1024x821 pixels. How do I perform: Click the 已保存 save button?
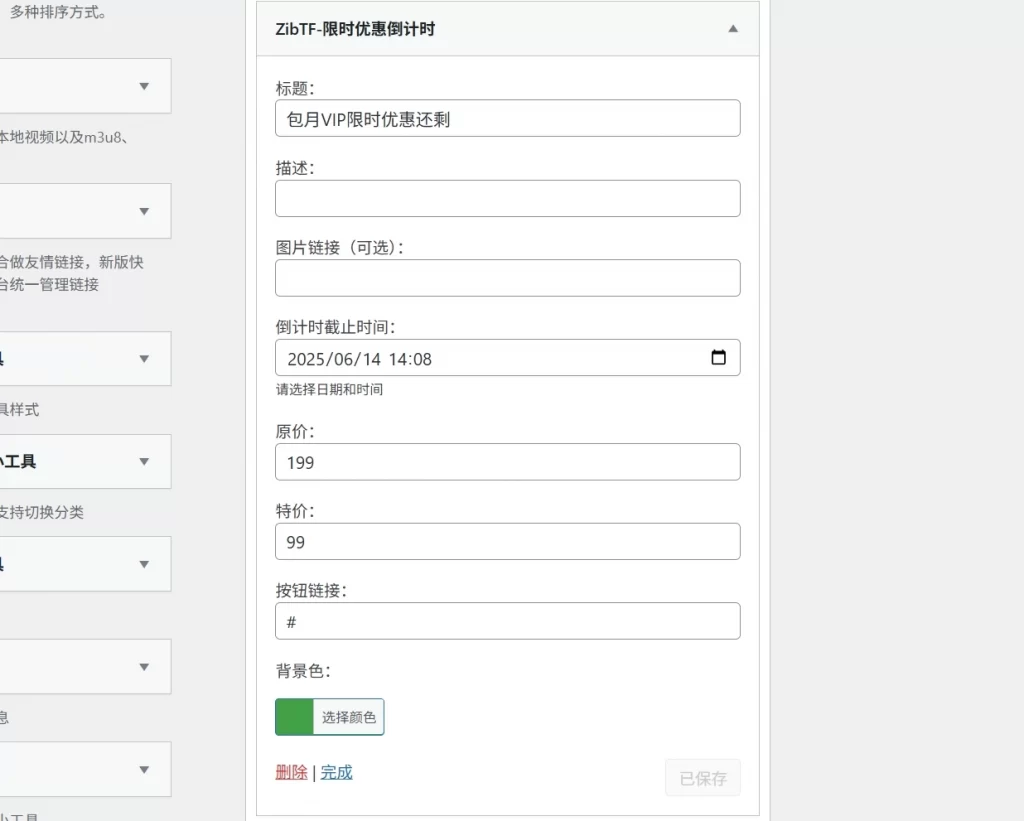(702, 777)
